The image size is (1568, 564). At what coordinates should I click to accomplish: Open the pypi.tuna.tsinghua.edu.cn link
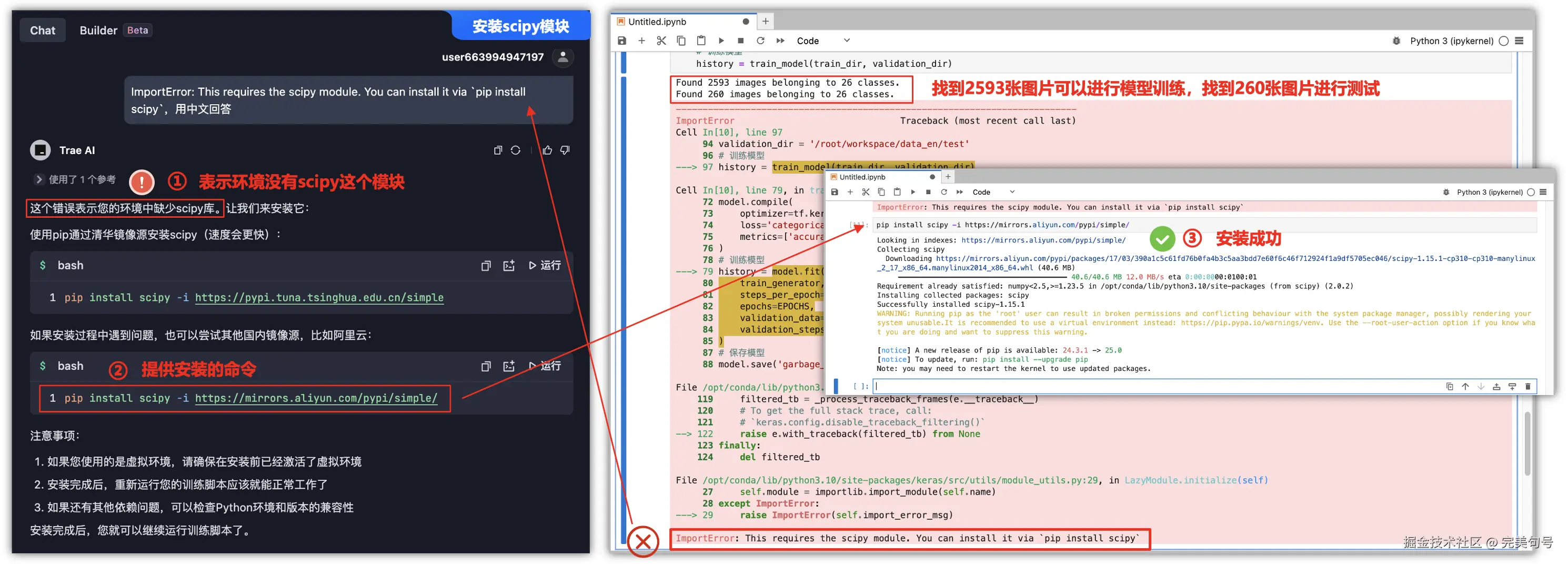coord(319,297)
